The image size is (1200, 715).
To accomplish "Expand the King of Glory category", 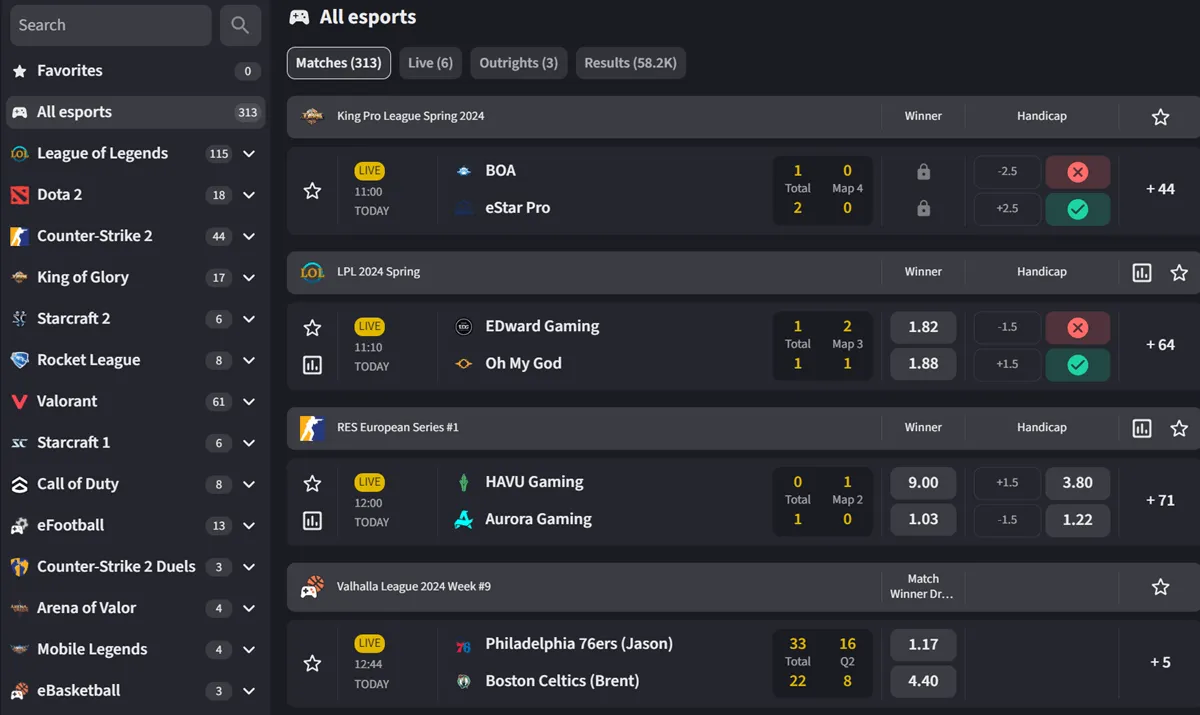I will [x=249, y=277].
